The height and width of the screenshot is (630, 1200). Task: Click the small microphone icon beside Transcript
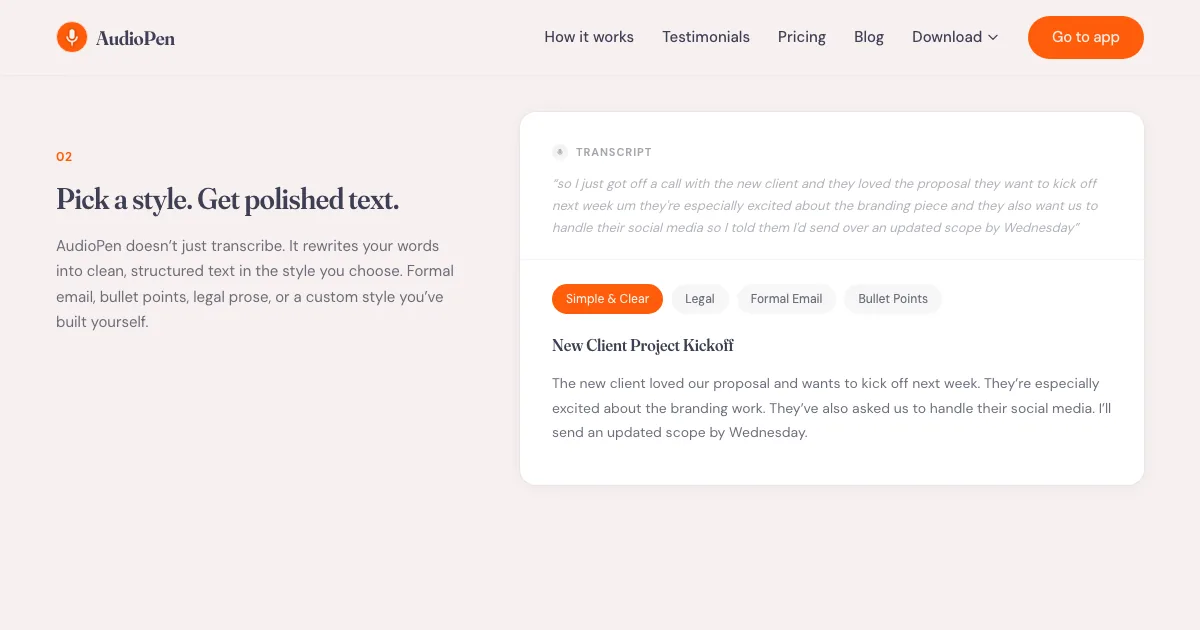[560, 152]
